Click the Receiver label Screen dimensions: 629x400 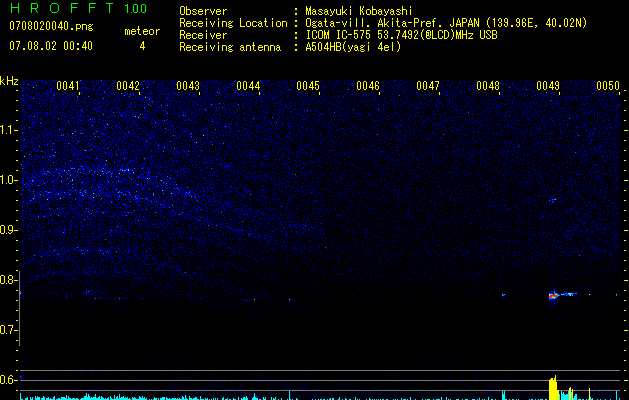click(203, 35)
